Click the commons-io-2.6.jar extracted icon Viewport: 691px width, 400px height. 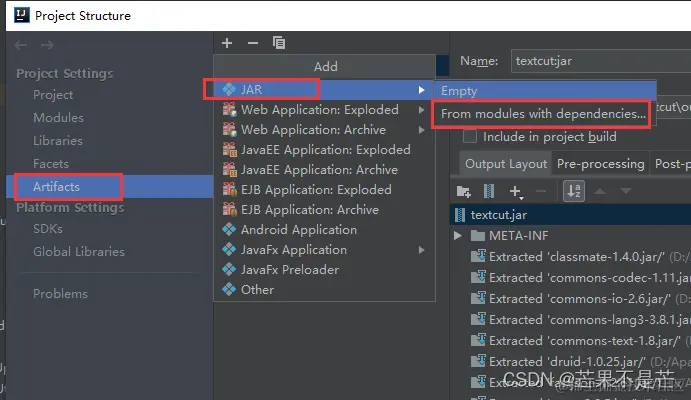478,298
